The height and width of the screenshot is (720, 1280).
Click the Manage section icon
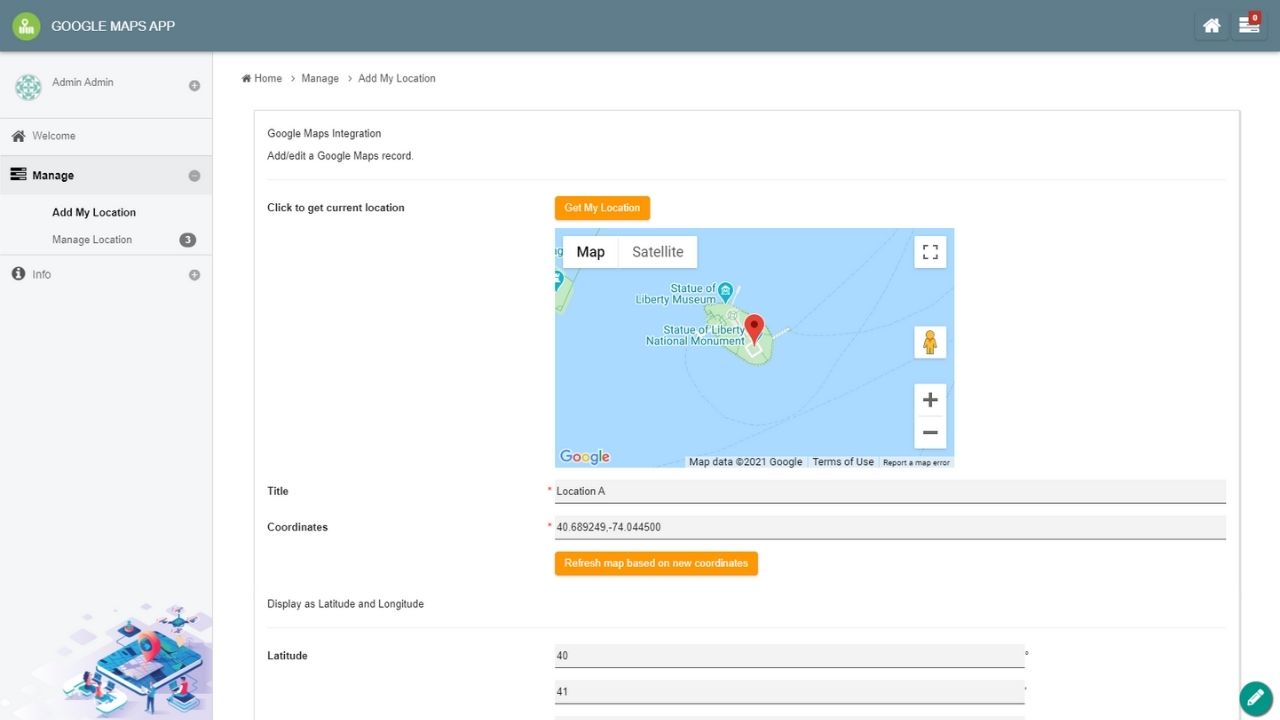point(18,175)
